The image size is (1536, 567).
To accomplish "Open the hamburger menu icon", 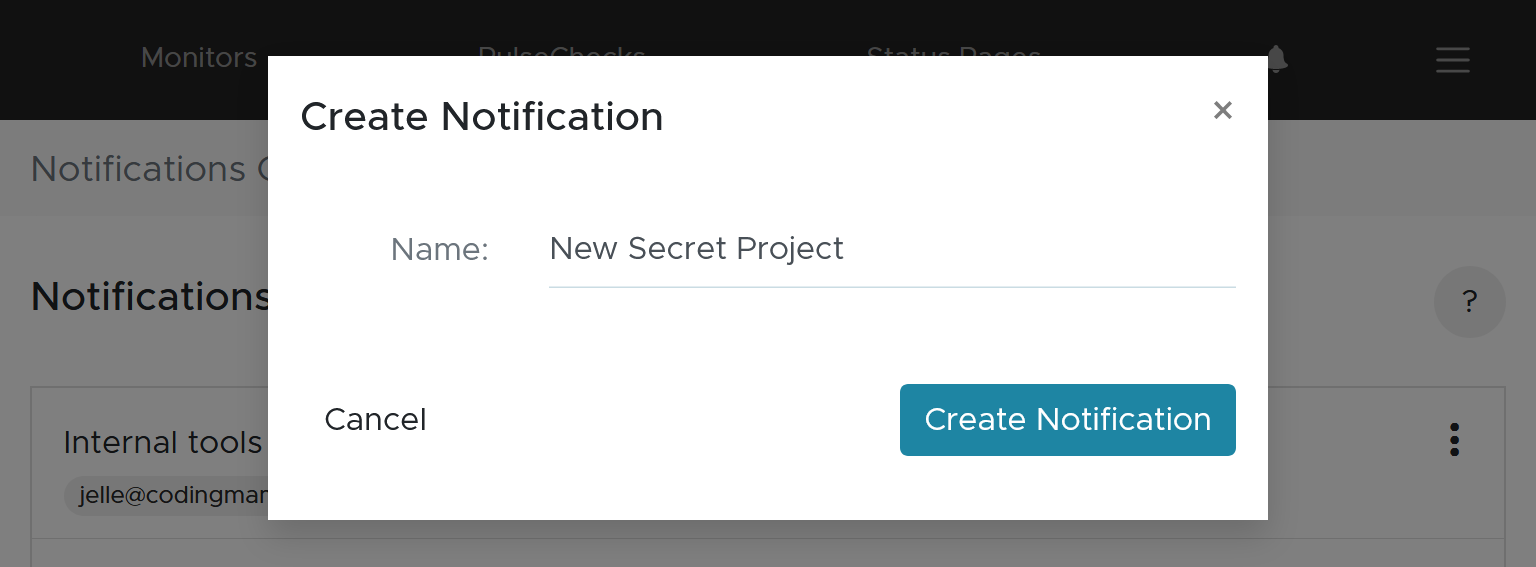I will click(1452, 60).
